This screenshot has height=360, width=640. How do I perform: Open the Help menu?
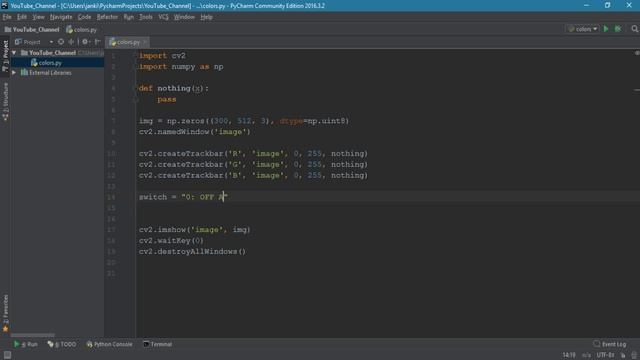[x=206, y=17]
